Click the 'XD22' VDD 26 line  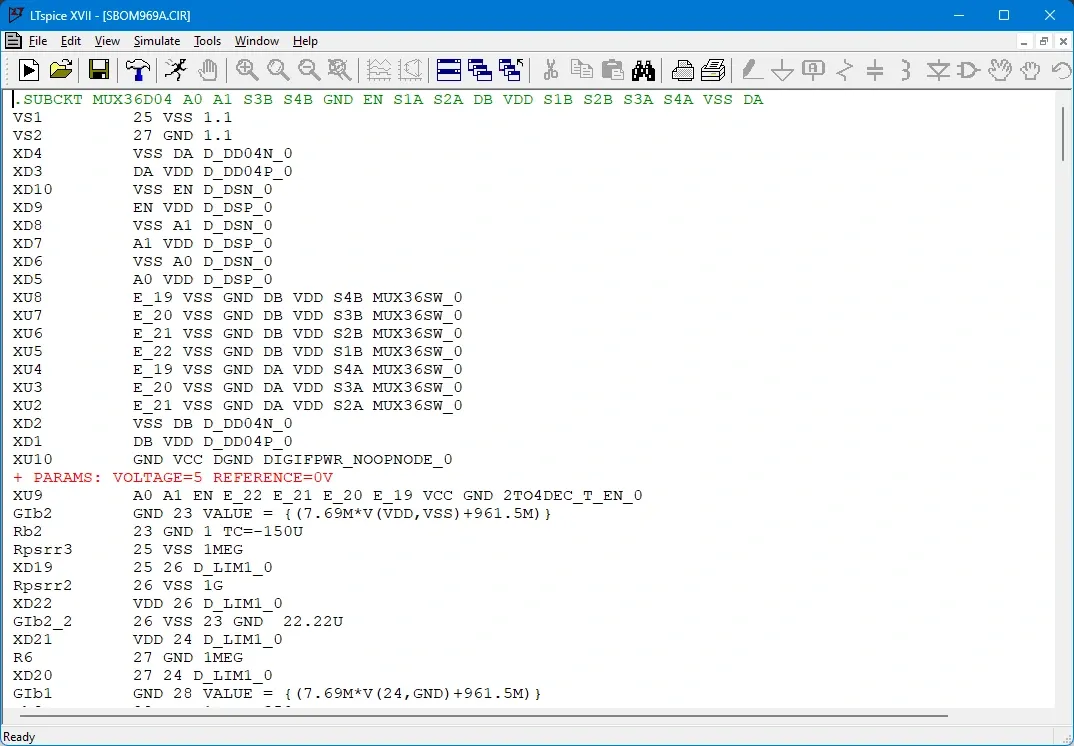148,604
